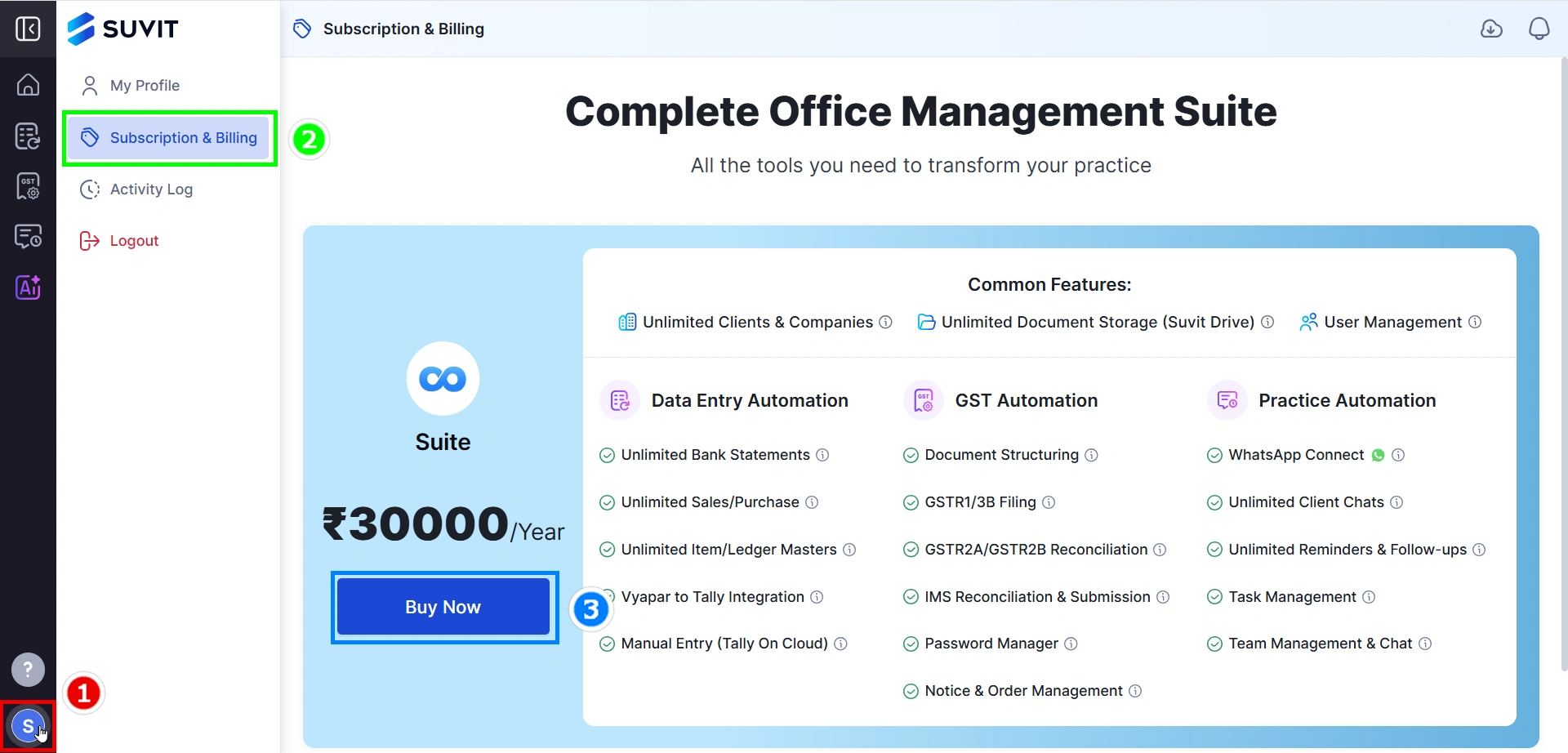Open the Home icon in sidebar
Viewport: 1568px width, 753px height.
(28, 84)
